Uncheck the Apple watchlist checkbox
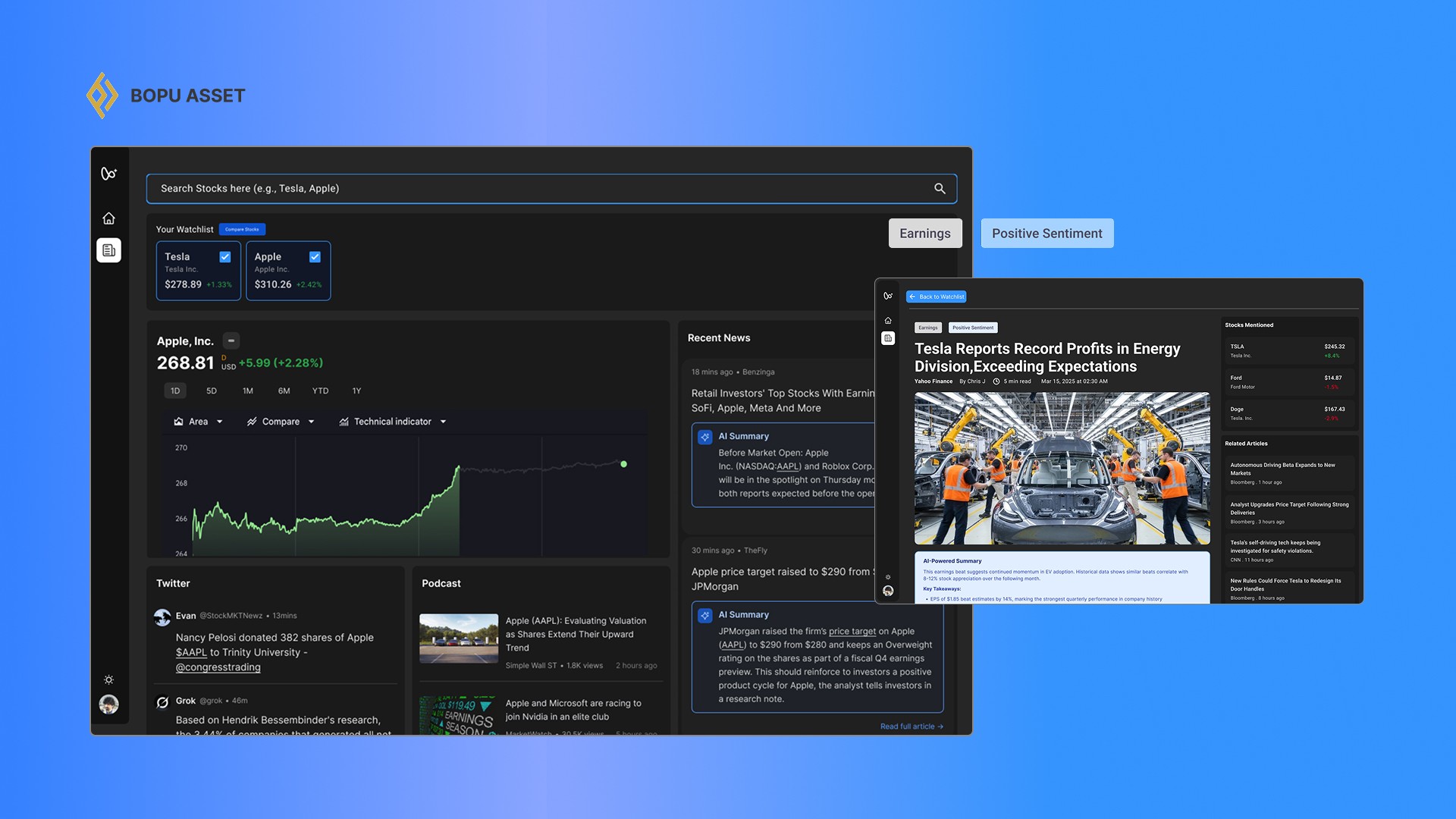1456x819 pixels. point(315,257)
